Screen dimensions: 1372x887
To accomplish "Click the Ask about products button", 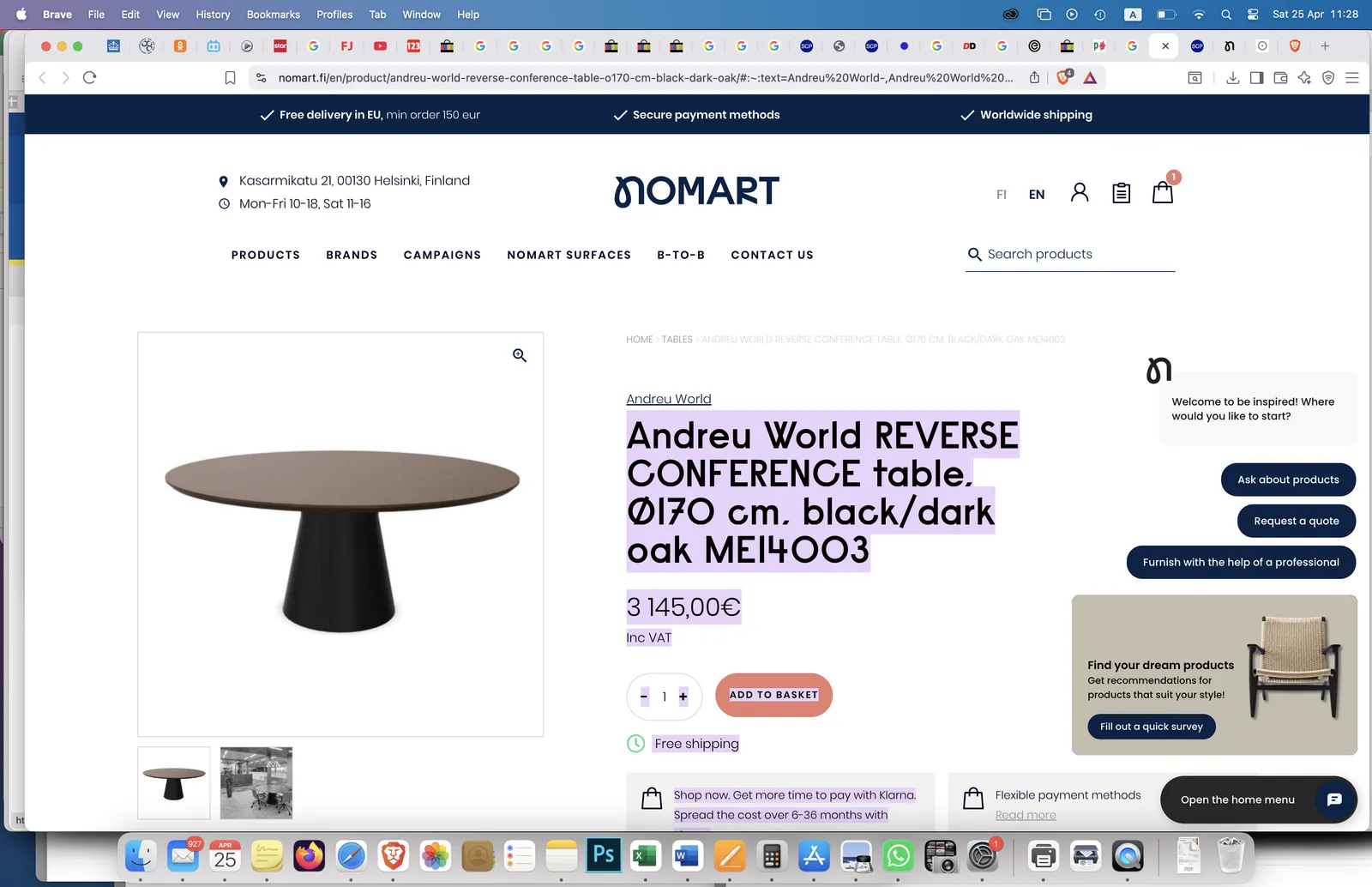I will tap(1288, 480).
